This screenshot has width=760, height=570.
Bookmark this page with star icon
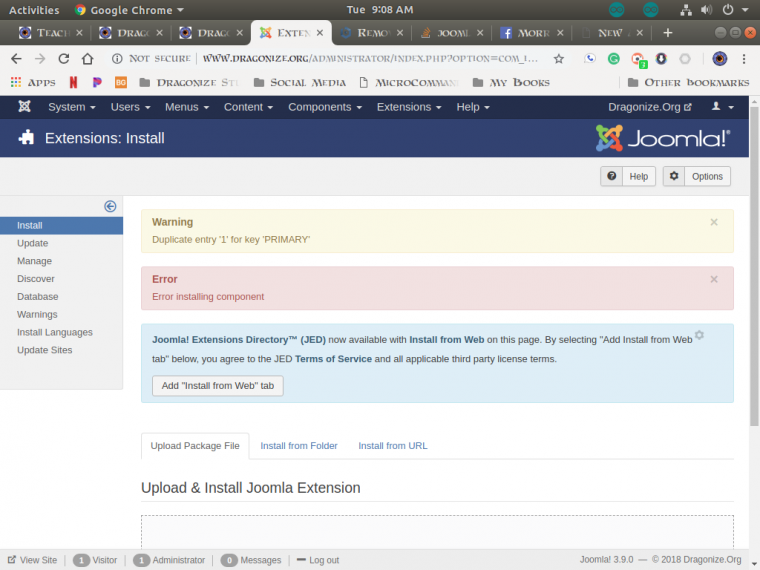[x=559, y=59]
